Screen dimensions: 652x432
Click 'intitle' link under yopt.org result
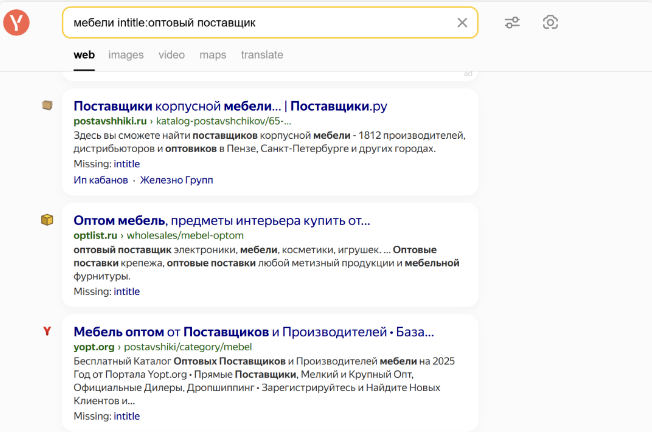tap(127, 416)
